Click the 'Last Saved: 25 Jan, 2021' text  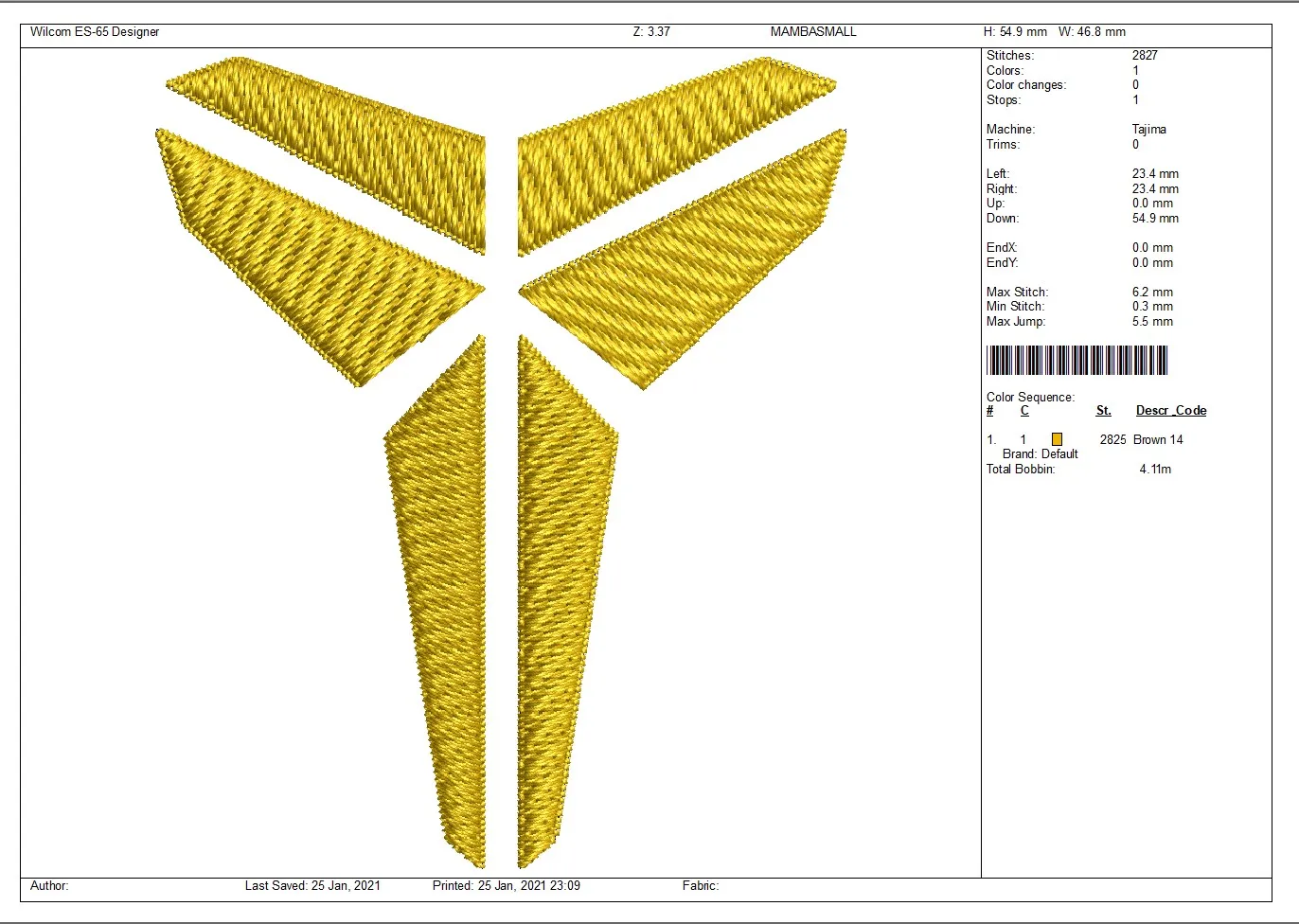[312, 885]
